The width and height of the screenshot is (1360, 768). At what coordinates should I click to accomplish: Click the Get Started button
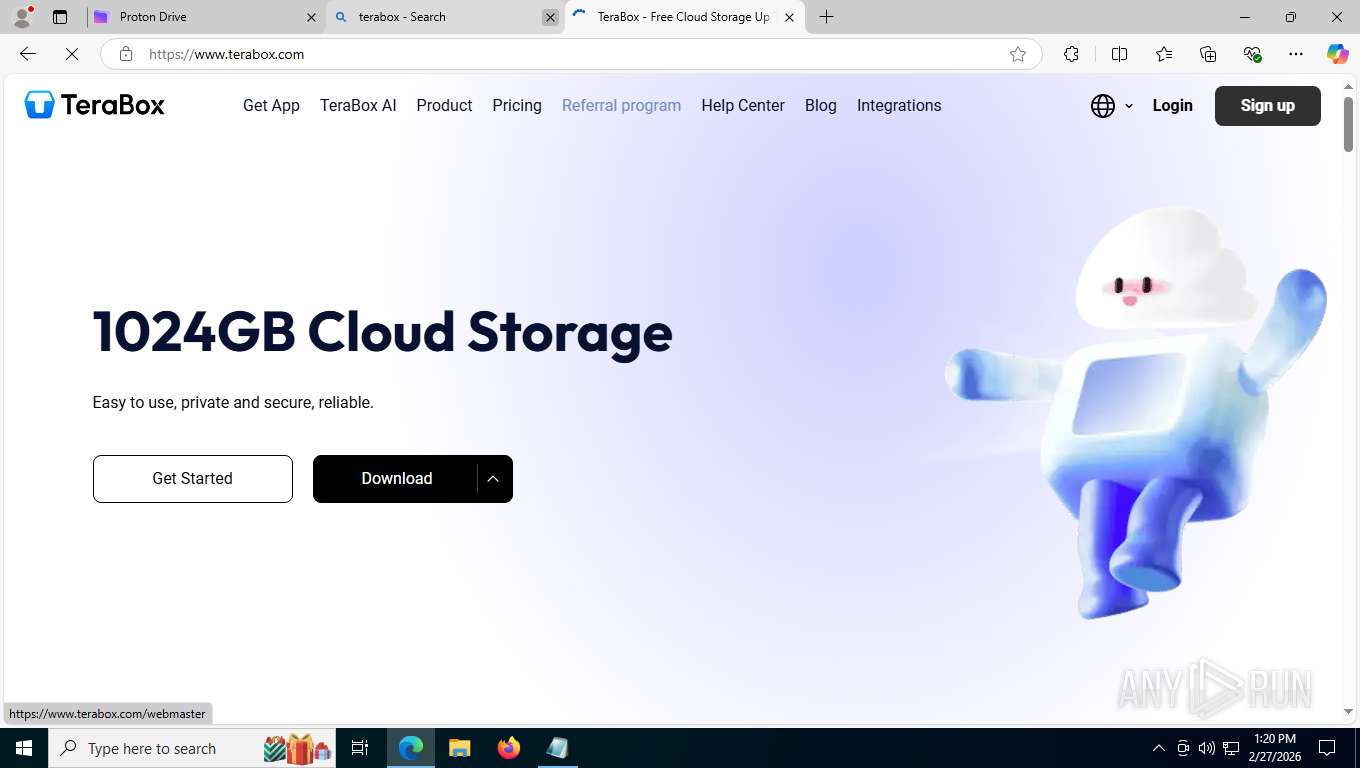click(193, 479)
